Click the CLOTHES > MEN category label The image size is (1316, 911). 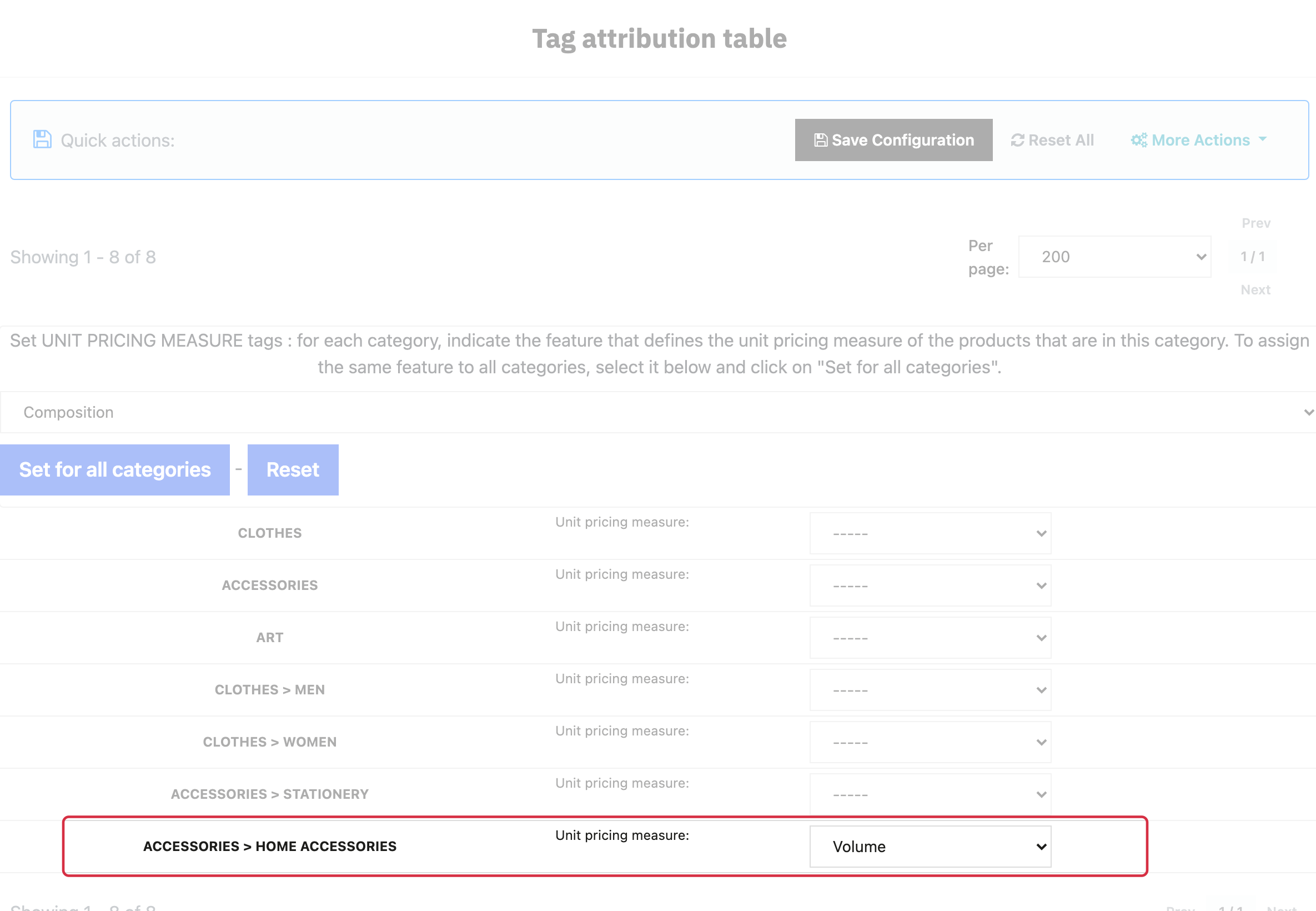(x=270, y=690)
